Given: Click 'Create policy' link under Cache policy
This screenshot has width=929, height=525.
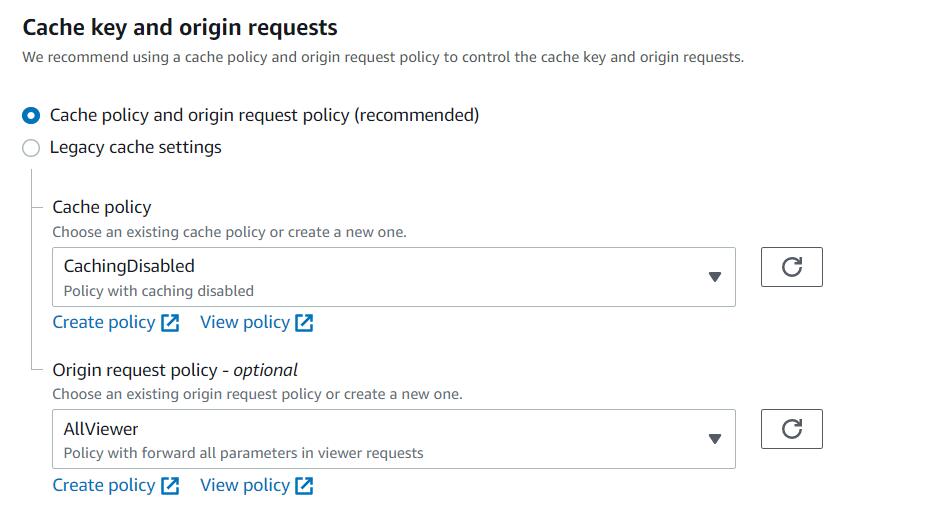Looking at the screenshot, I should point(104,322).
